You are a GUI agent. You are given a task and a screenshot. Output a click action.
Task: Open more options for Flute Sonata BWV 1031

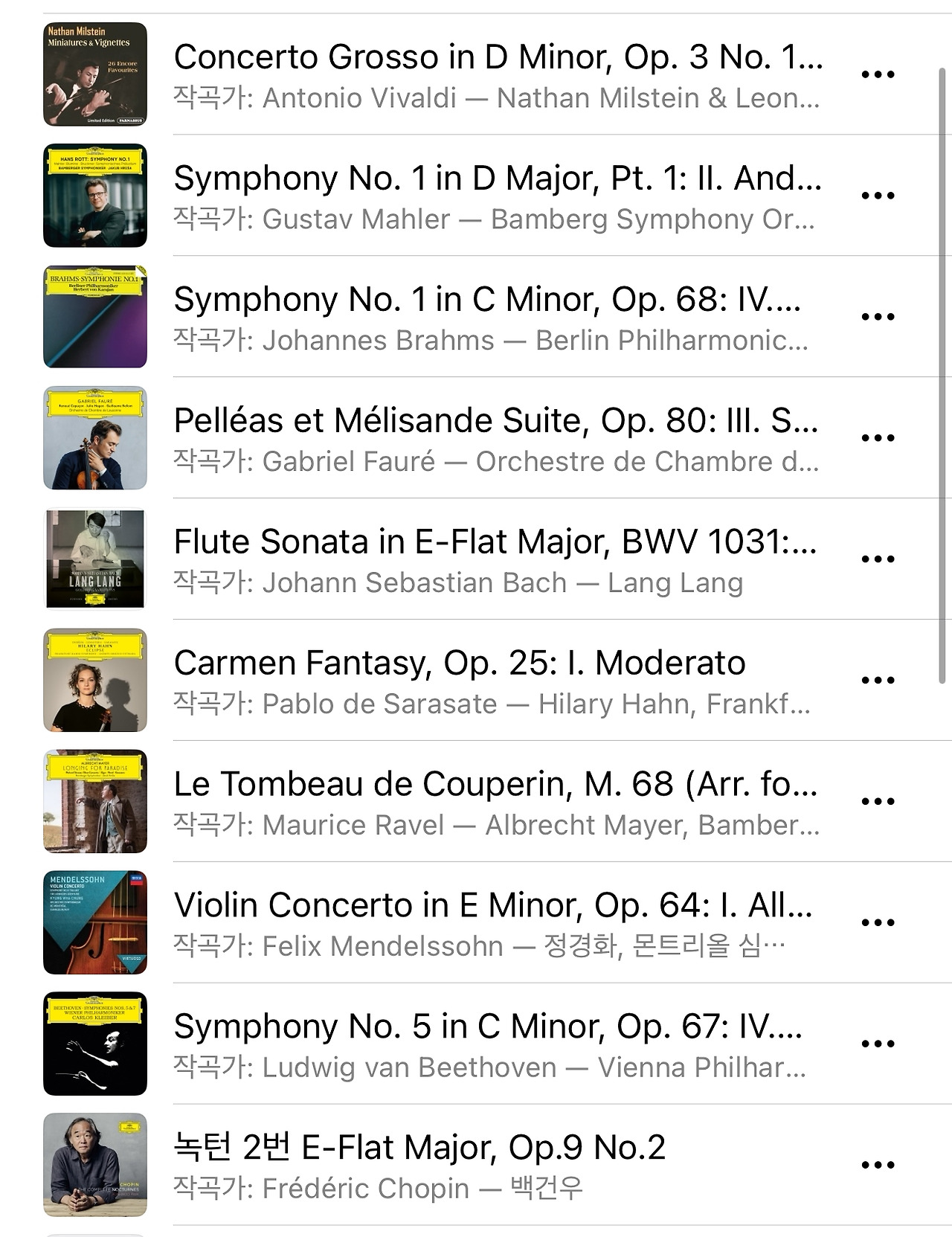click(x=878, y=559)
